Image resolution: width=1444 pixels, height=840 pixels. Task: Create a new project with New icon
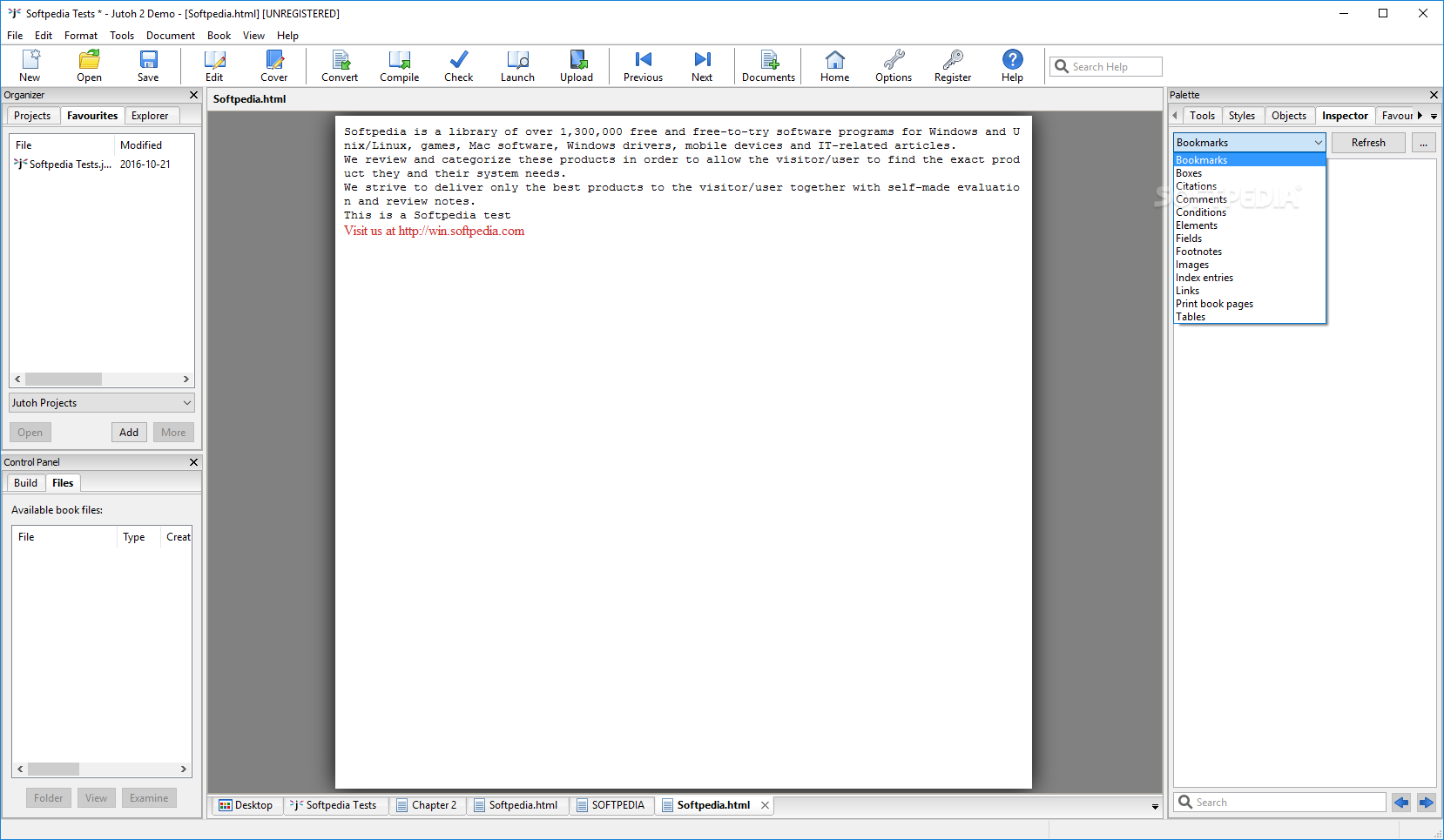coord(30,66)
